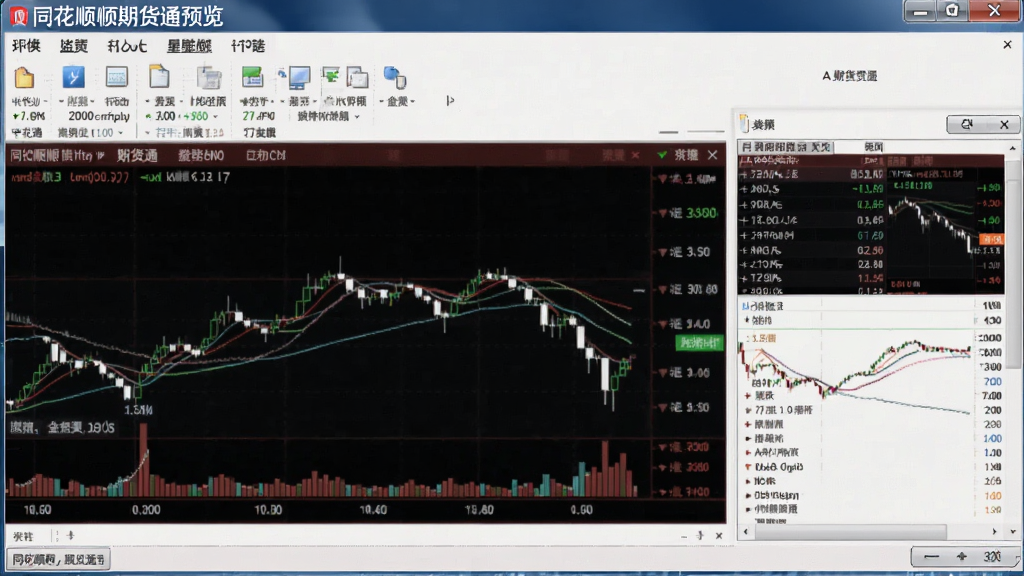Screen dimensions: 1024x576
Task: Switch to the 期货通 chart tab
Action: click(137, 155)
